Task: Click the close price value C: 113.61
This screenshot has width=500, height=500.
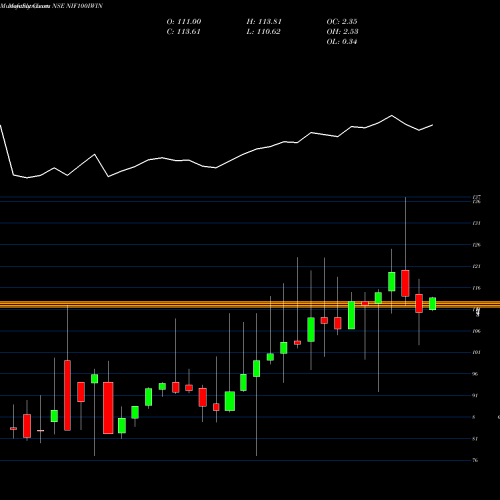Action: coord(183,32)
